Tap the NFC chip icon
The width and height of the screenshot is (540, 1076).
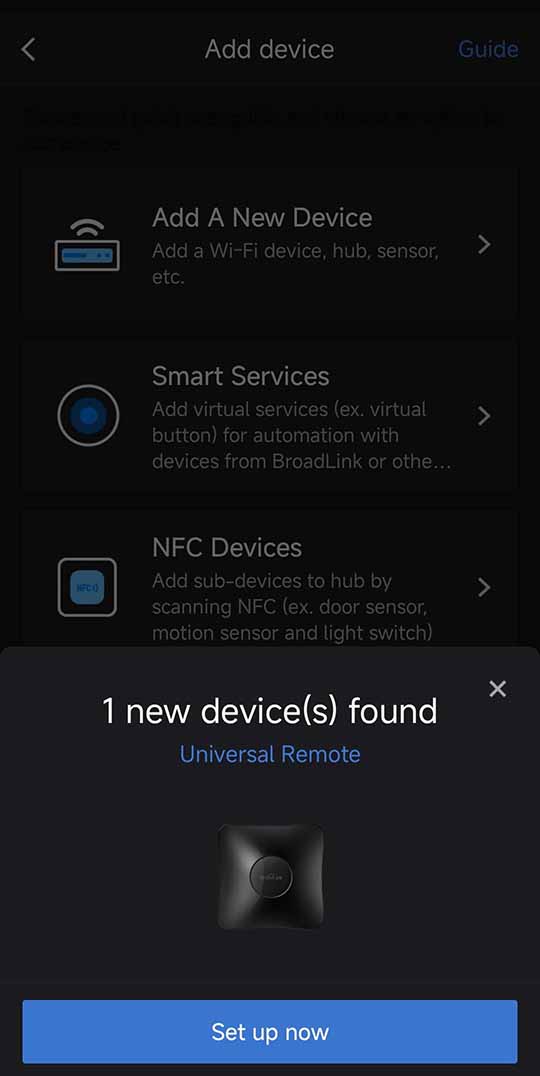pos(87,587)
